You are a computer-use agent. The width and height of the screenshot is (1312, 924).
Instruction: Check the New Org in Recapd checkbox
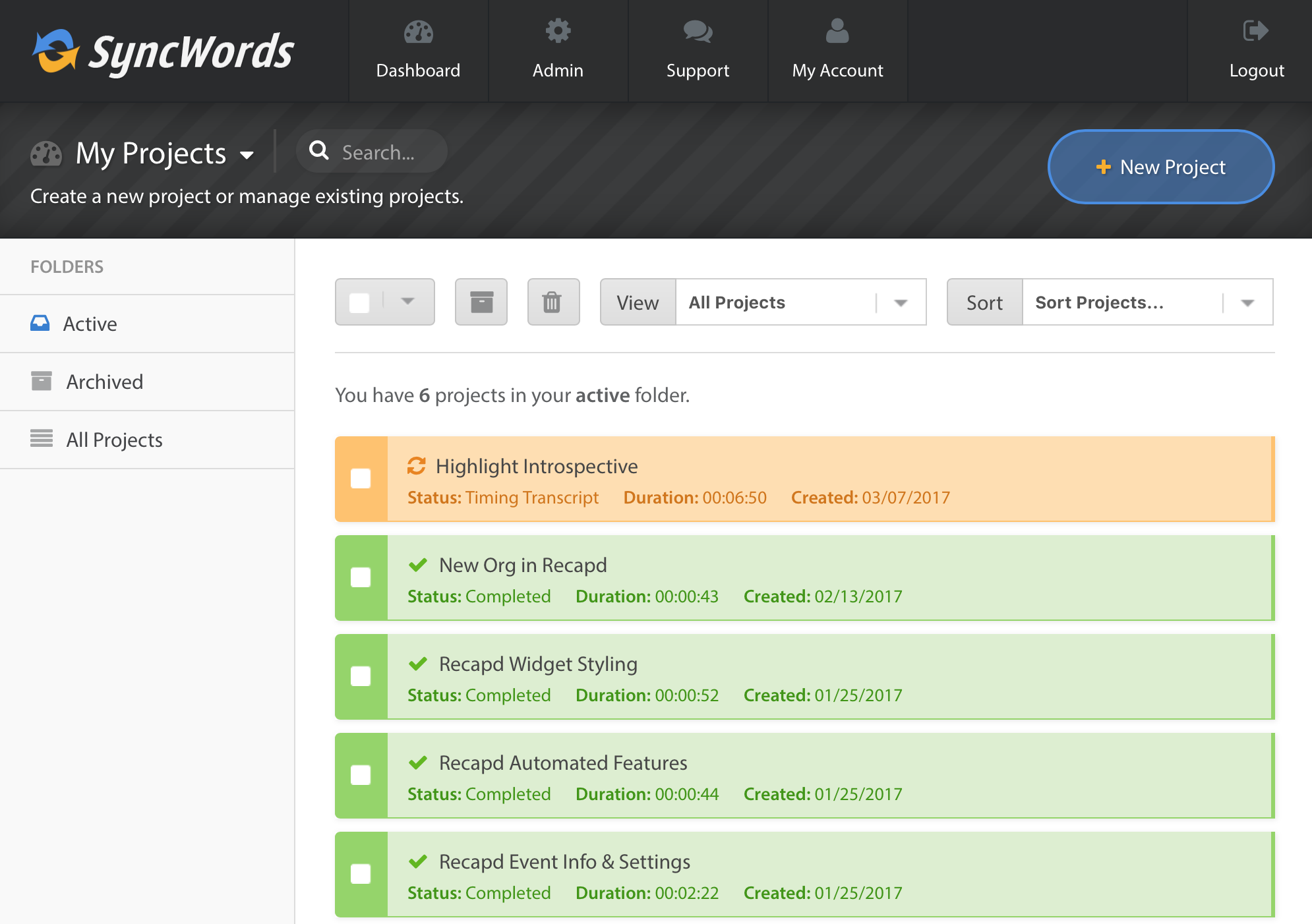point(361,577)
